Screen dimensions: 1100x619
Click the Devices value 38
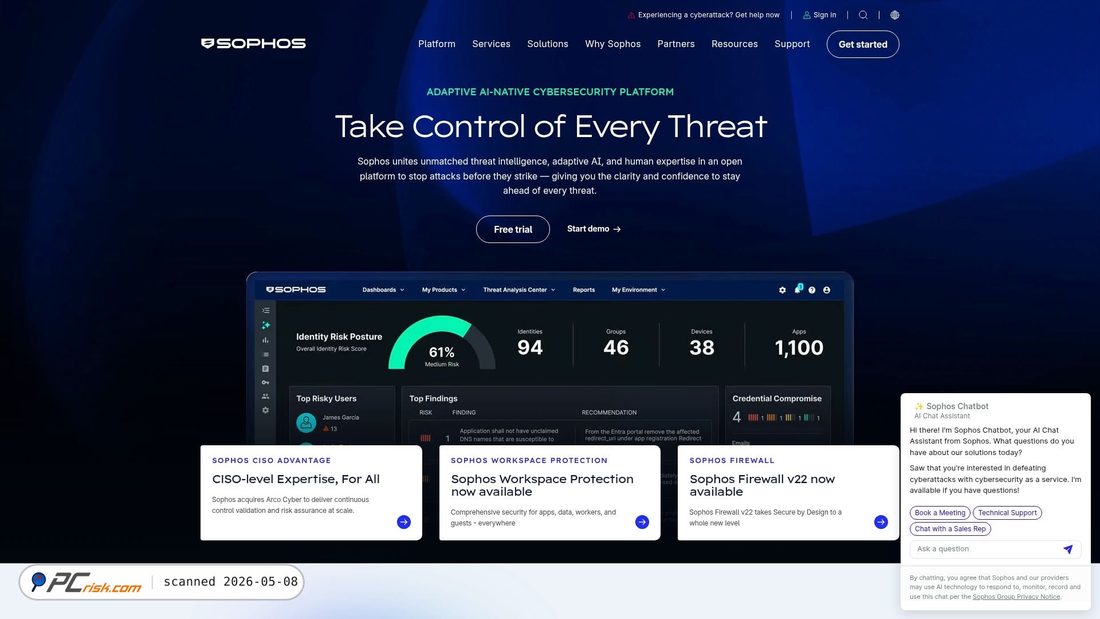click(x=702, y=347)
